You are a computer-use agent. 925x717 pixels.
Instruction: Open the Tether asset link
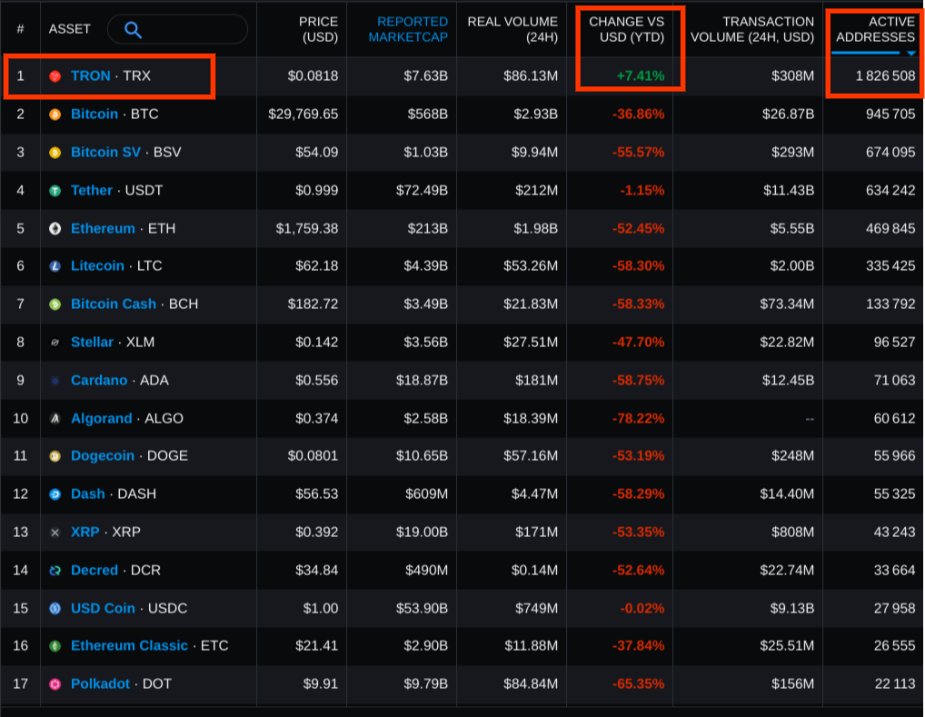coord(91,191)
